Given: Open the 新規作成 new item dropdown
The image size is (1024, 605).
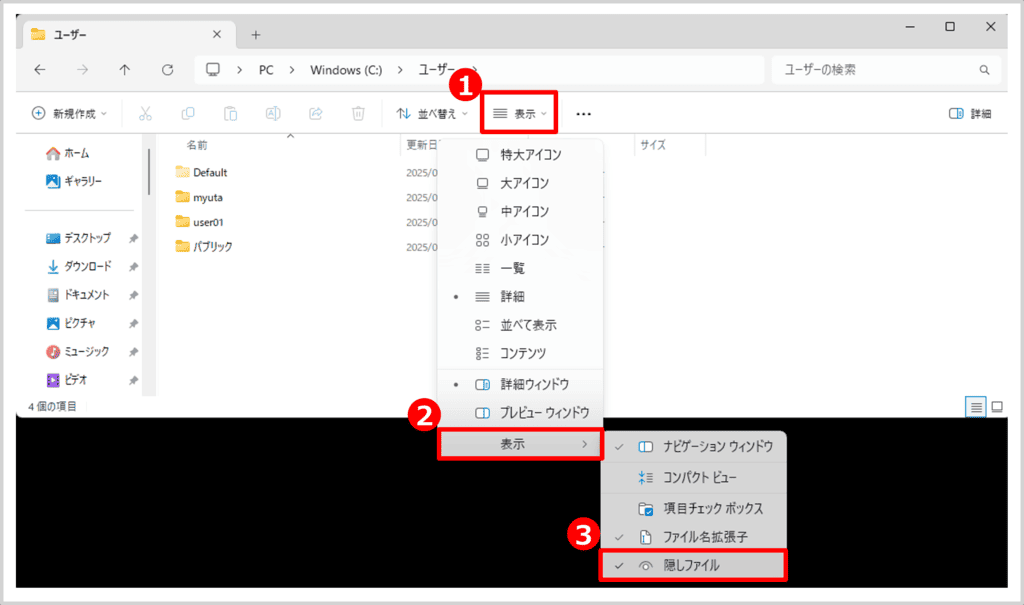Looking at the screenshot, I should click(x=69, y=114).
